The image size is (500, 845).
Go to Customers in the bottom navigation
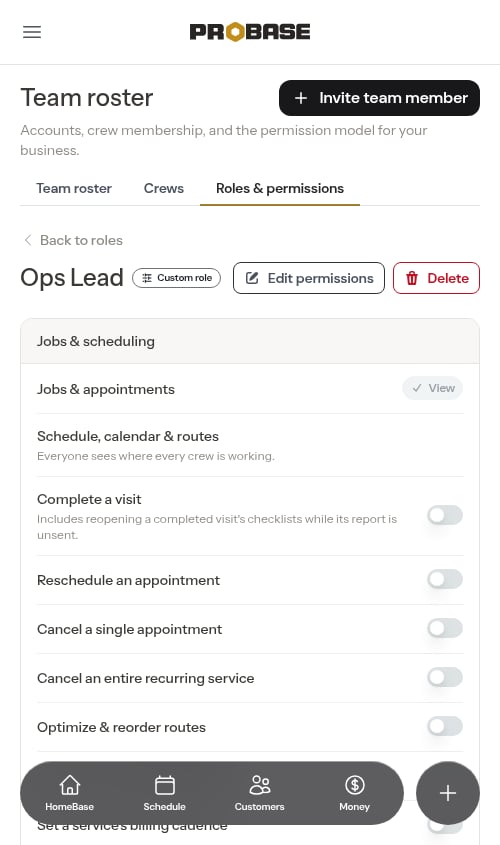(x=259, y=793)
